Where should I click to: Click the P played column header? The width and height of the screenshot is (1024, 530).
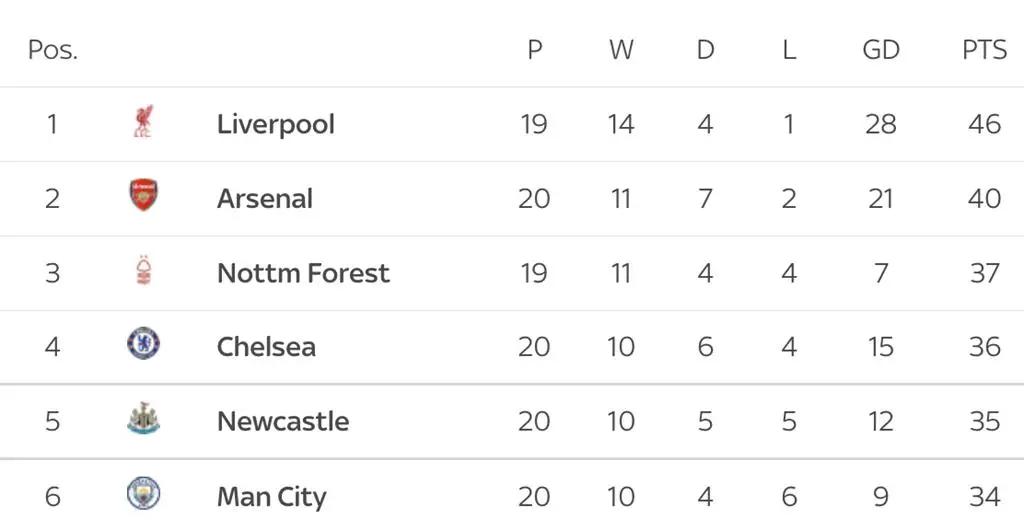pos(535,50)
